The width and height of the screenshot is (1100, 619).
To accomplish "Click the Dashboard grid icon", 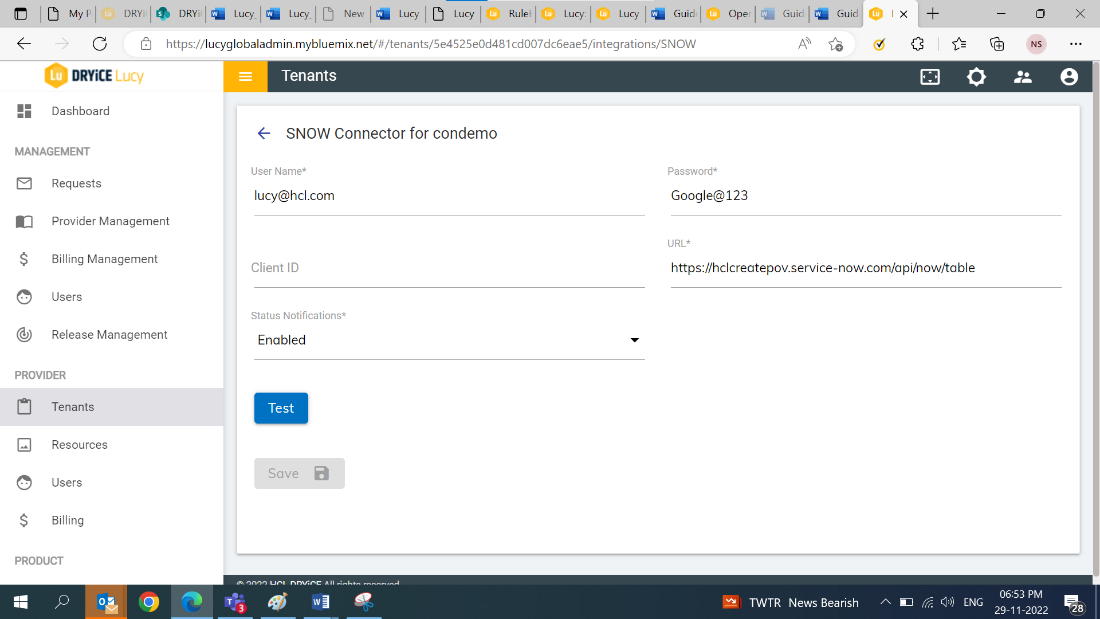I will (25, 111).
